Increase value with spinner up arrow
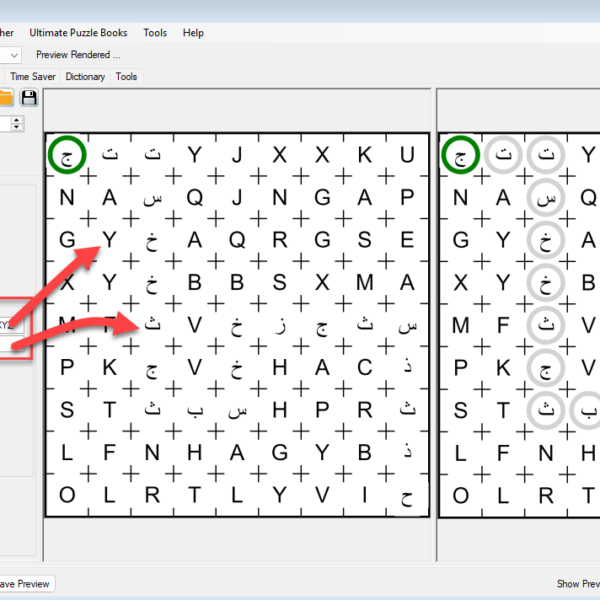 click(x=18, y=119)
